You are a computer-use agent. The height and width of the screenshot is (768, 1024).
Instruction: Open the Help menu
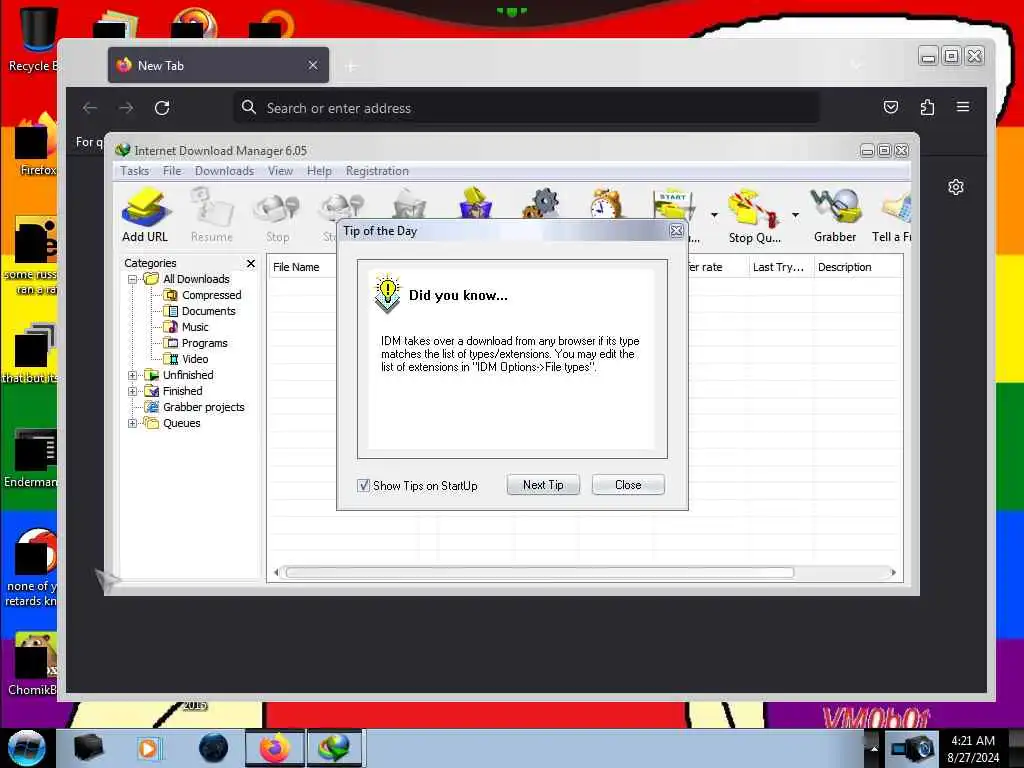(319, 171)
